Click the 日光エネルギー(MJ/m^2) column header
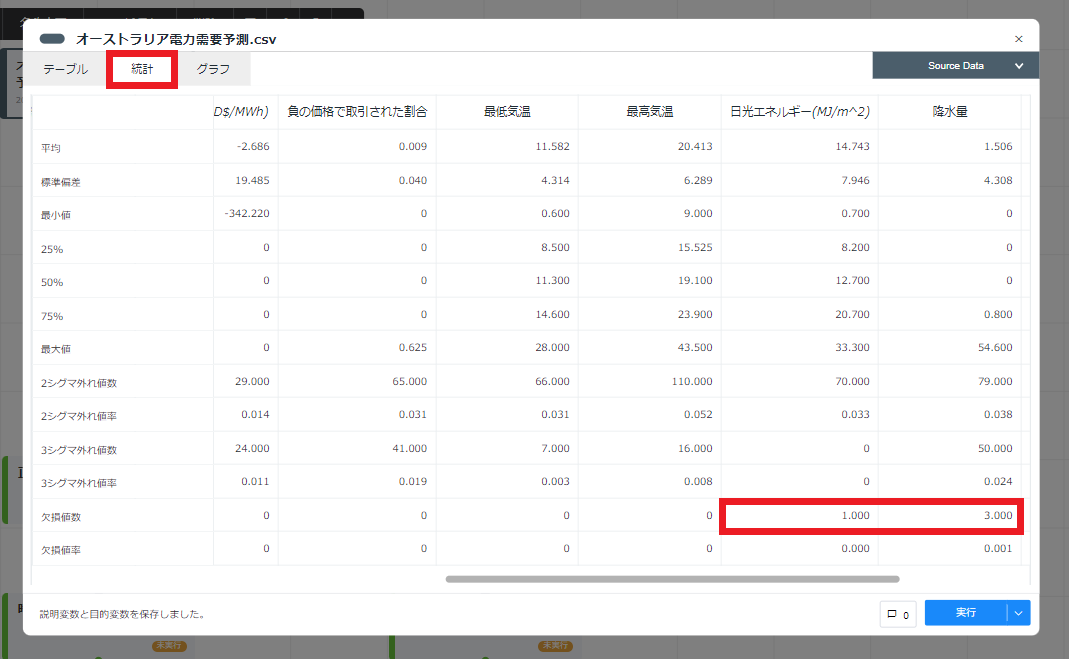Viewport: 1069px width, 659px height. pyautogui.click(x=799, y=112)
